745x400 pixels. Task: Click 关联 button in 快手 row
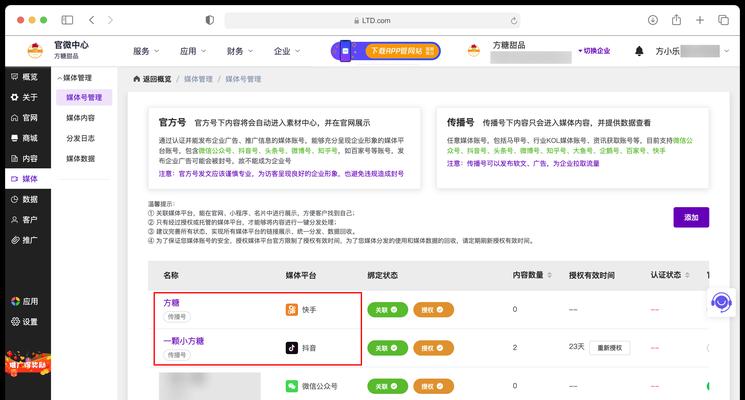click(387, 310)
